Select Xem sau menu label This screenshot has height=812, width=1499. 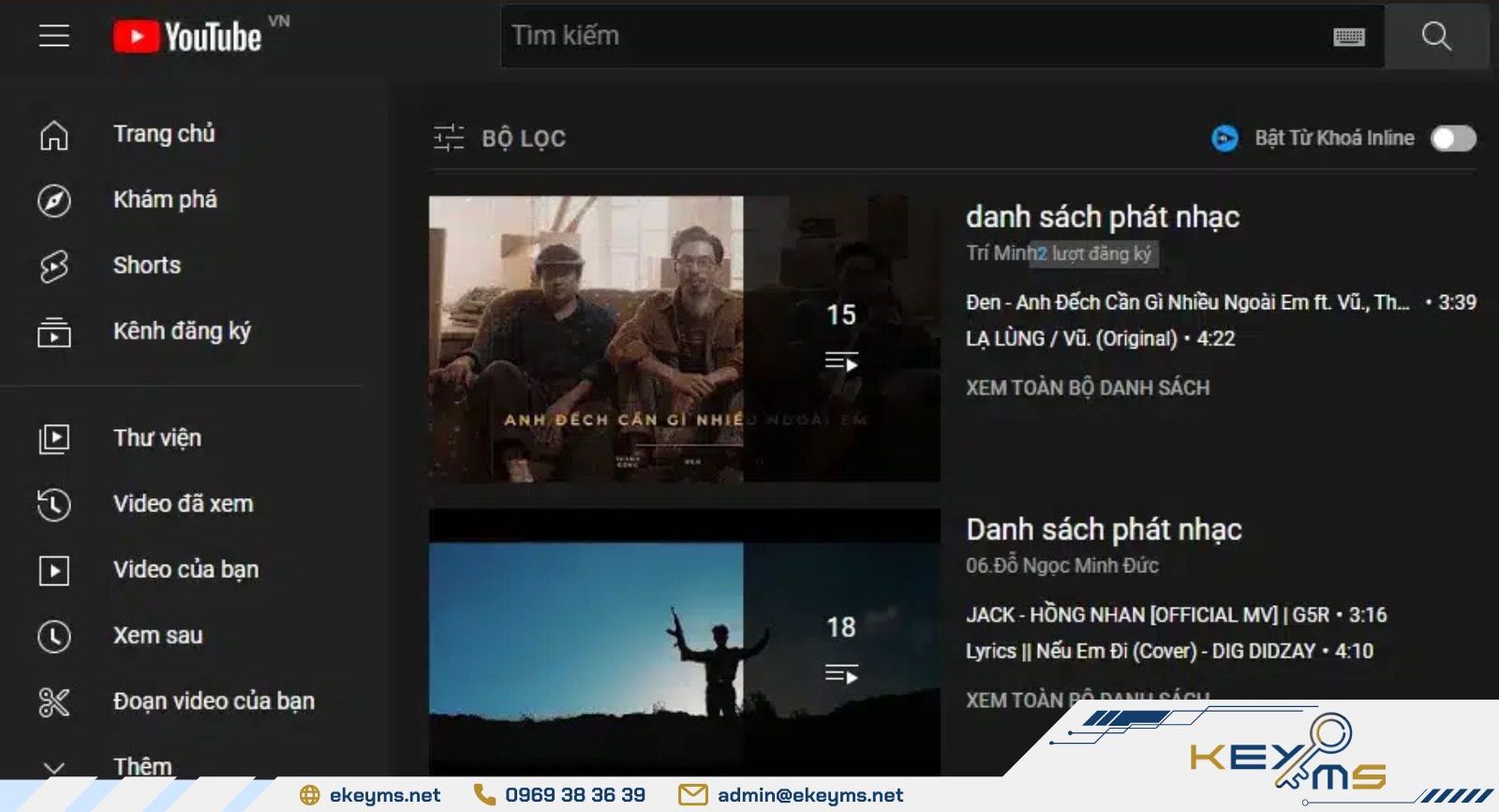pos(158,635)
